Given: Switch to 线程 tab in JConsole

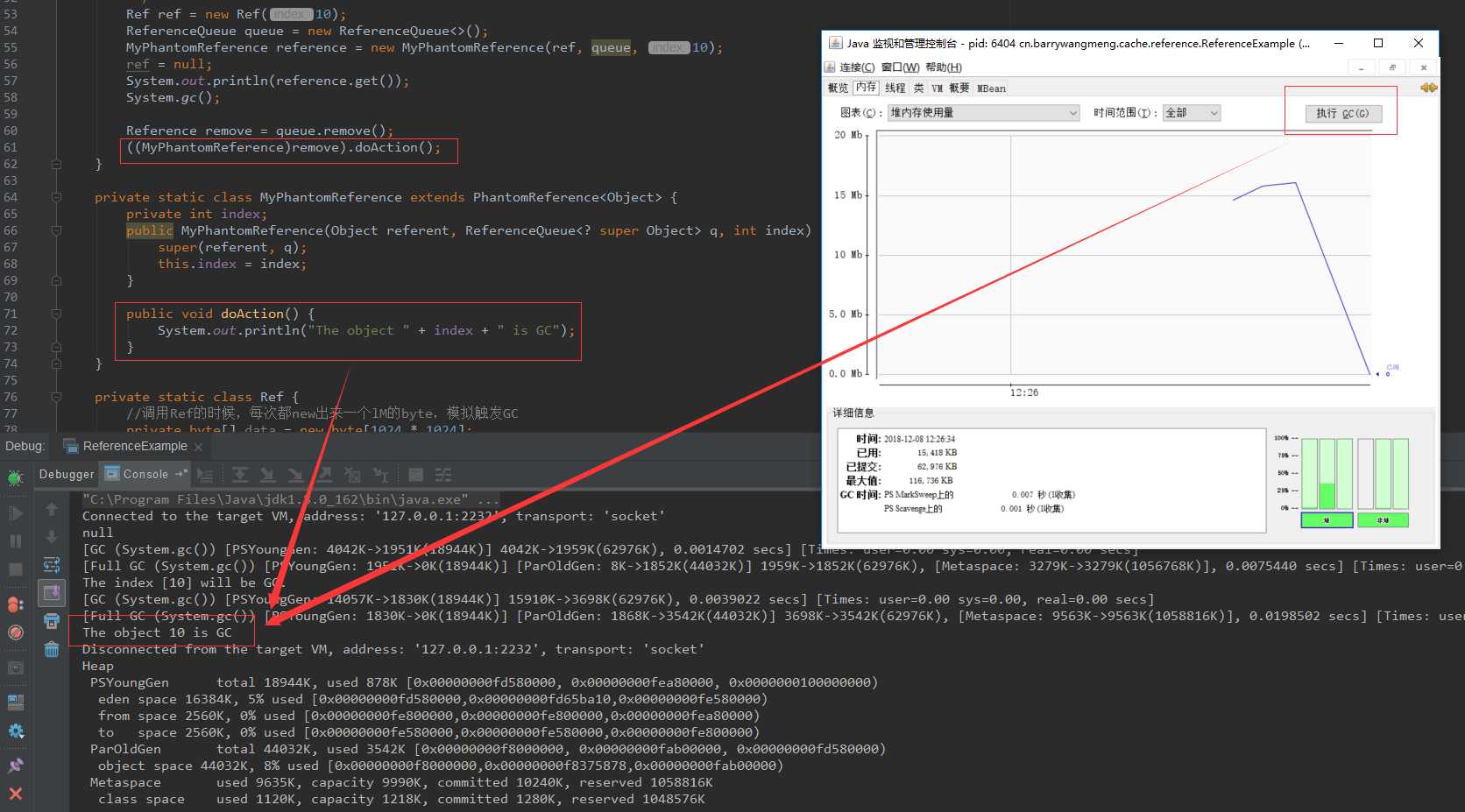Looking at the screenshot, I should (895, 88).
